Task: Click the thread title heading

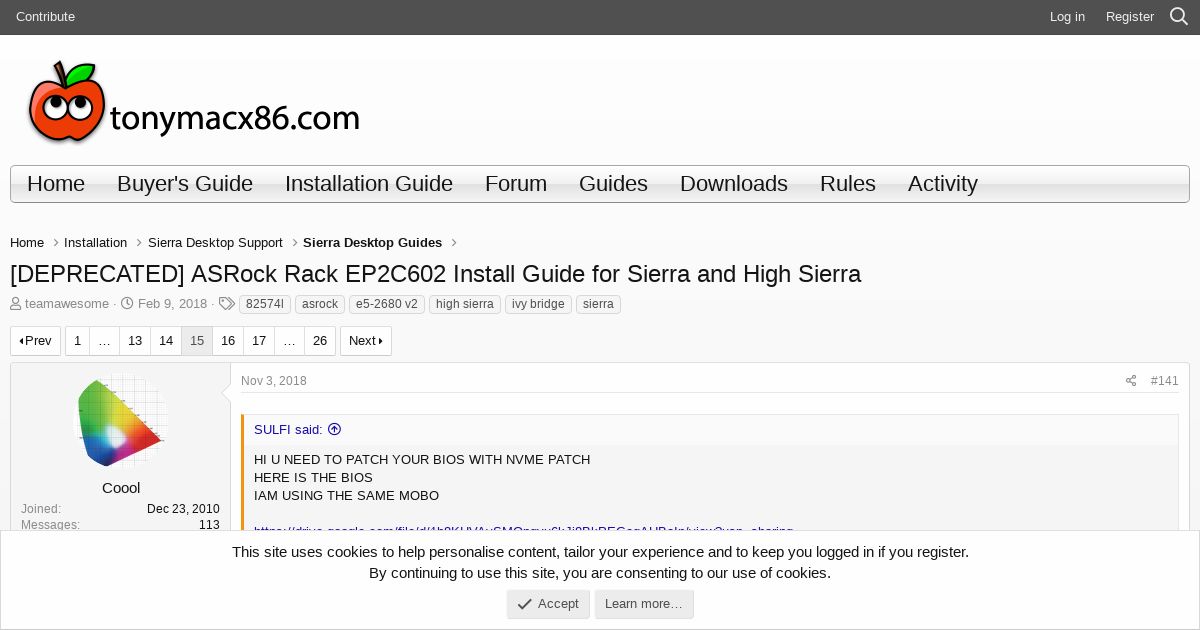Action: pyautogui.click(x=435, y=274)
